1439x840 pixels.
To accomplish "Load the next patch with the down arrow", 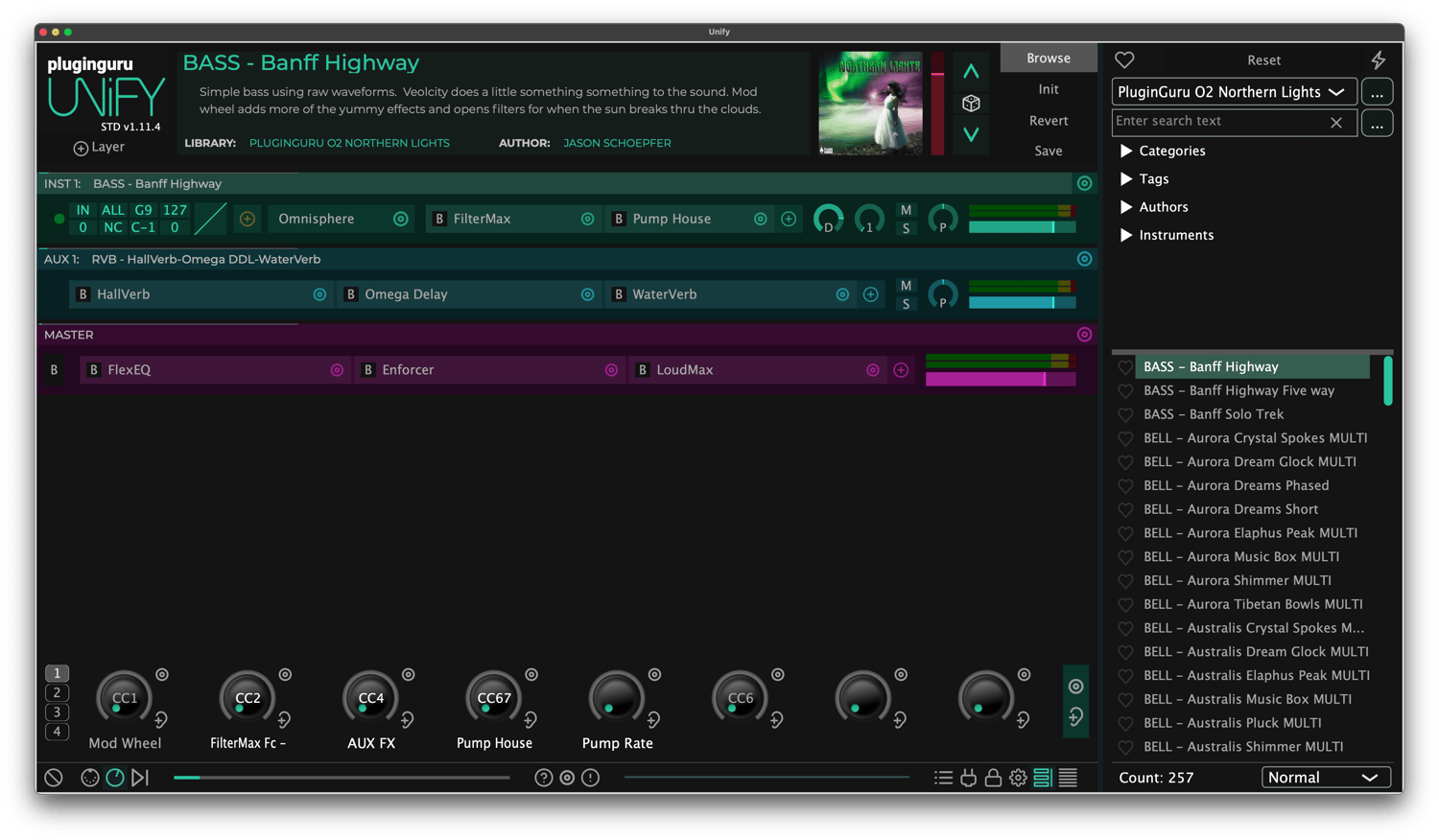I will pyautogui.click(x=971, y=134).
